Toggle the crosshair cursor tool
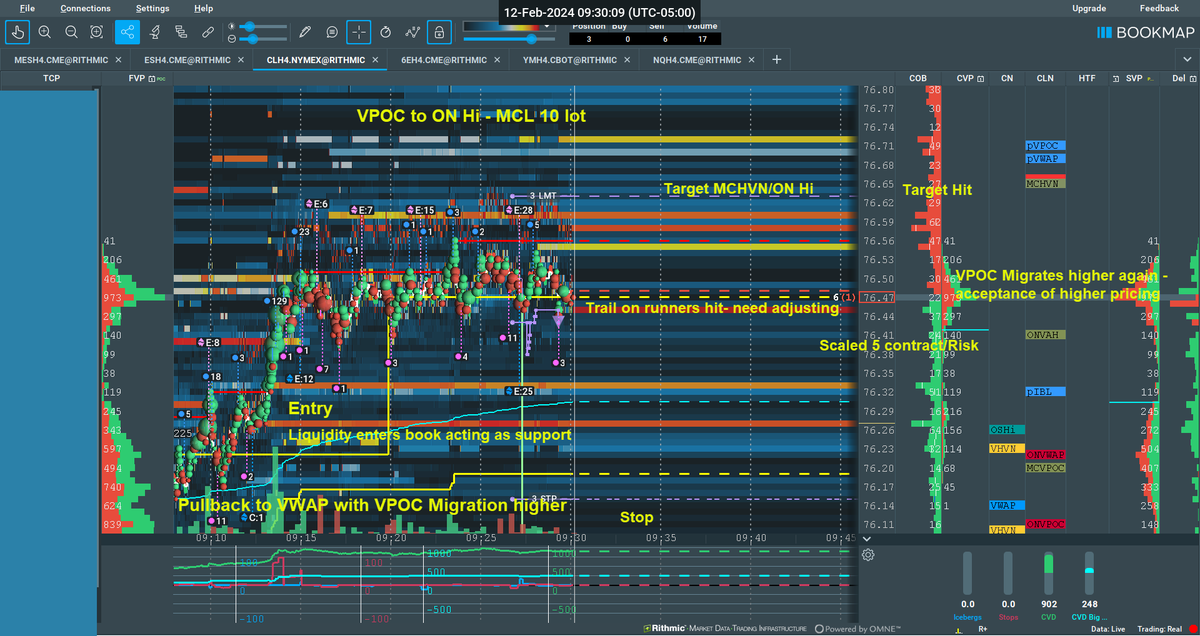Viewport: 1200px width, 636px height. point(359,32)
